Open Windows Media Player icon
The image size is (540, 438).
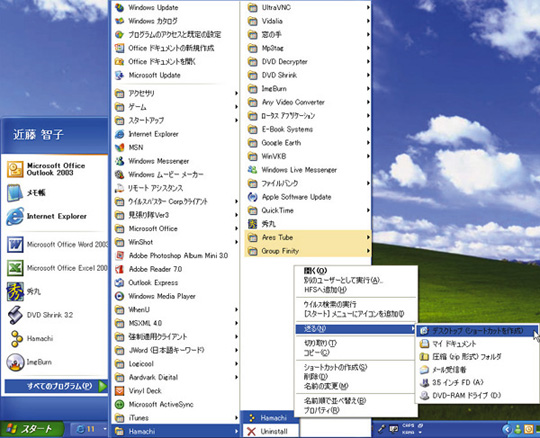point(120,296)
